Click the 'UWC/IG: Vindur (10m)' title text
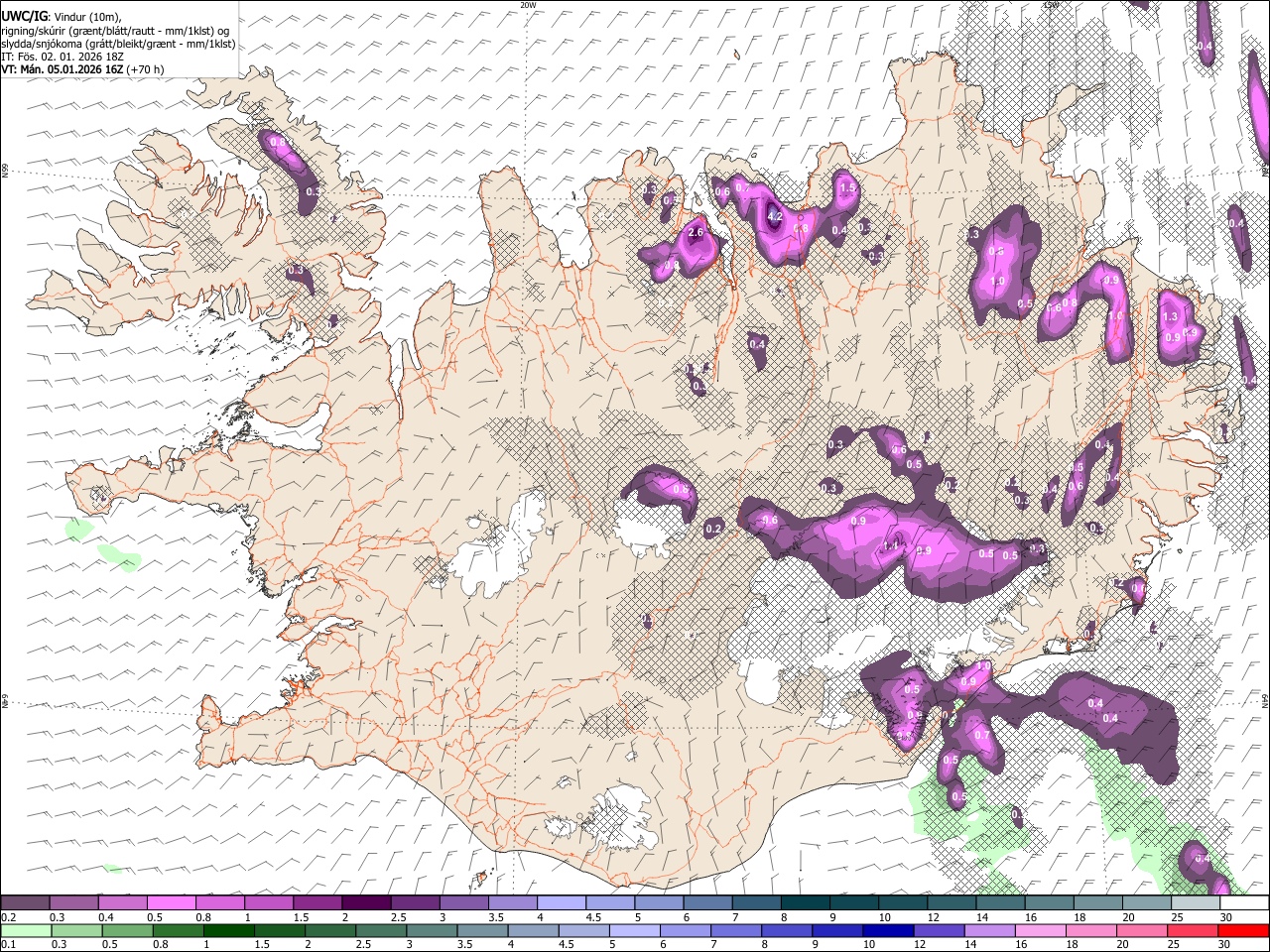Screen dimensions: 1270x952 [63, 16]
